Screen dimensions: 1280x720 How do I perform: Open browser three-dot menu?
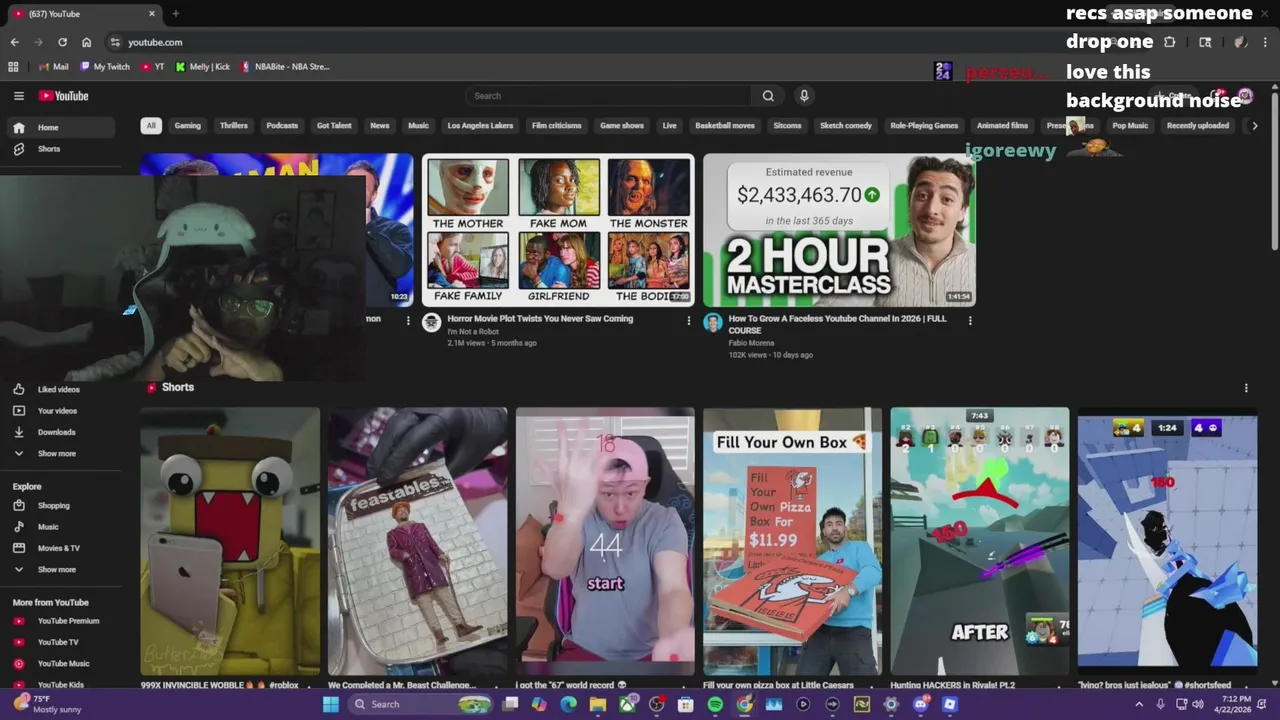[1265, 42]
